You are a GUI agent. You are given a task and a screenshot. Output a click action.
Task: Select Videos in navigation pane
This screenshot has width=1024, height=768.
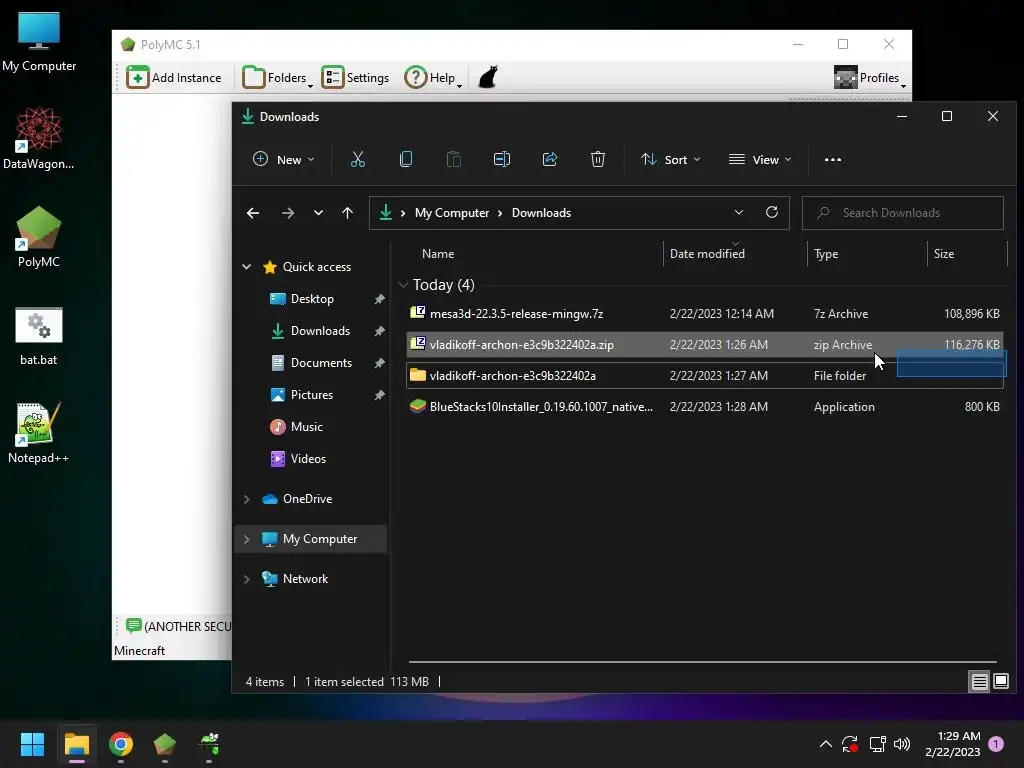(308, 458)
